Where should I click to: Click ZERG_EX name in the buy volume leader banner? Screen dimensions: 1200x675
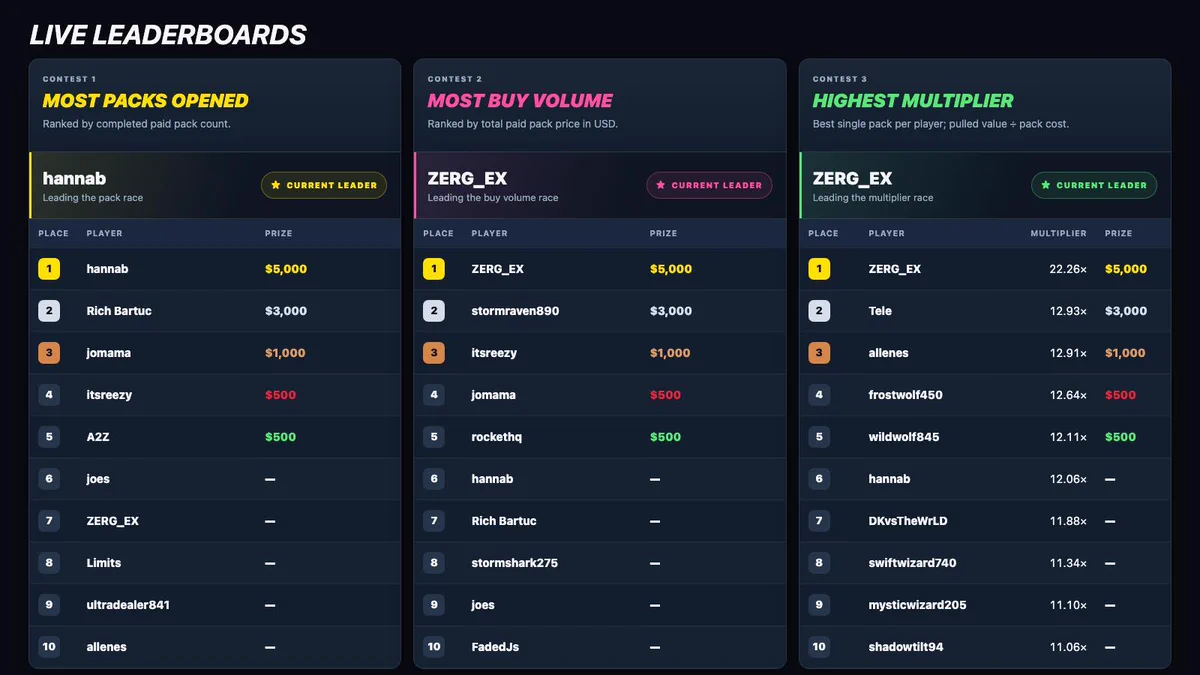(x=467, y=179)
